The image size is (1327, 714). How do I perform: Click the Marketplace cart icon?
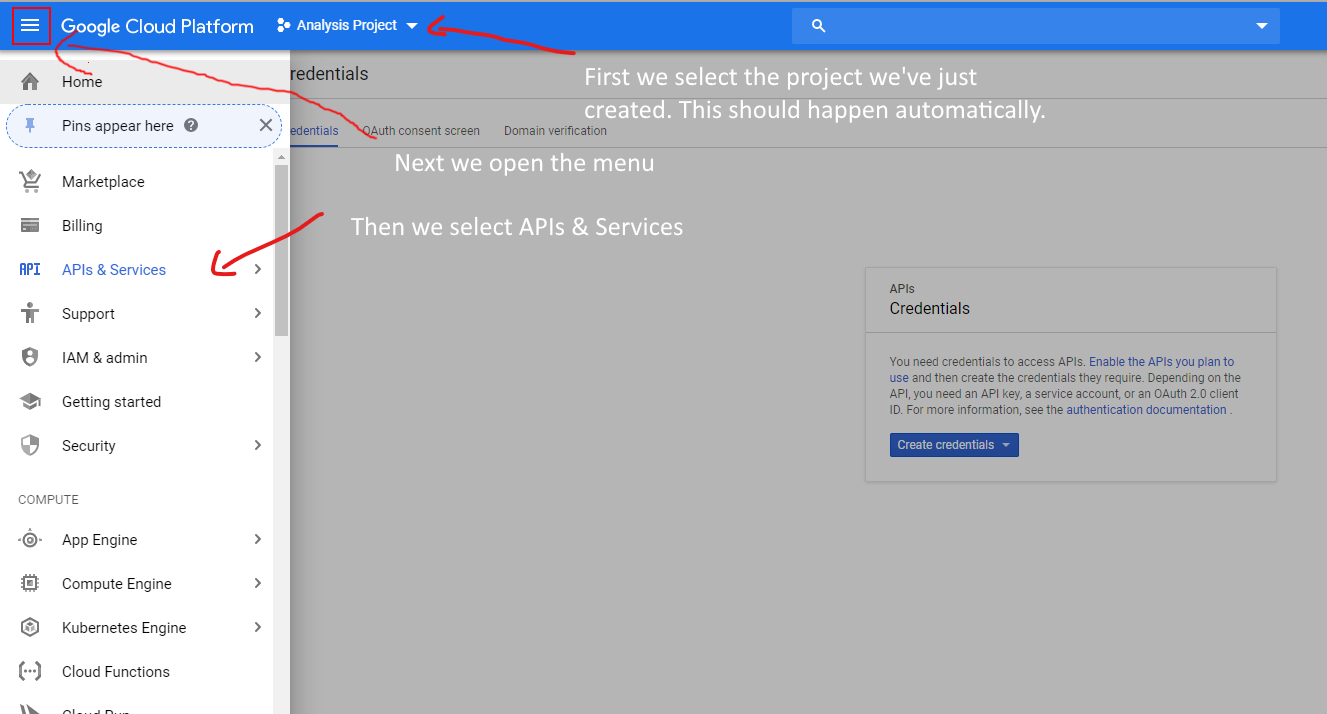coord(30,182)
